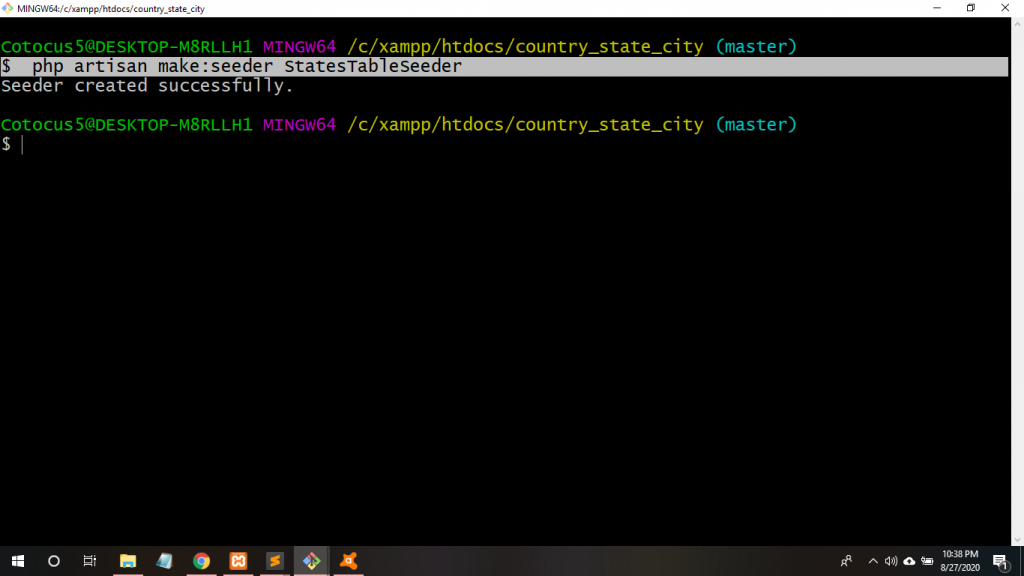
Task: Switch to Sublime Text on the taskbar
Action: click(x=275, y=561)
